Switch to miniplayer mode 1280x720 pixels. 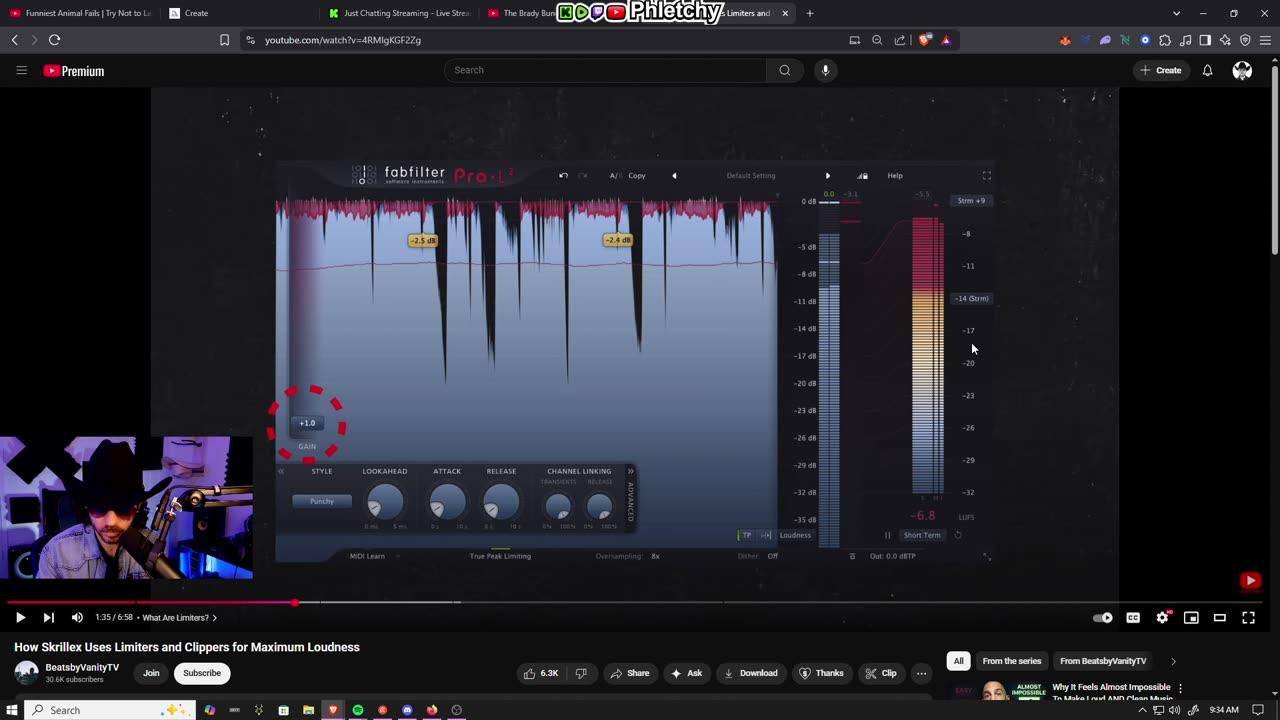coord(1191,618)
